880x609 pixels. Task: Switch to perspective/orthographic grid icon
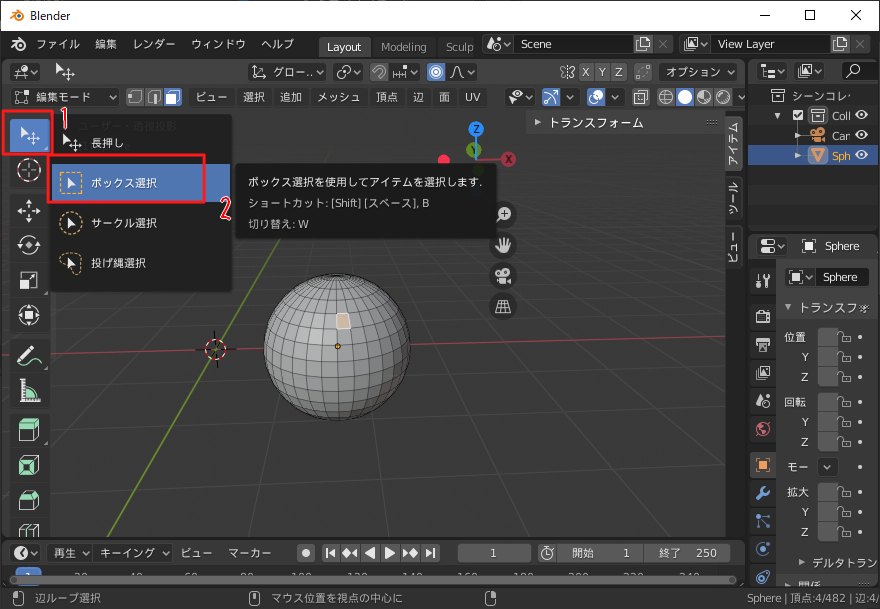504,307
